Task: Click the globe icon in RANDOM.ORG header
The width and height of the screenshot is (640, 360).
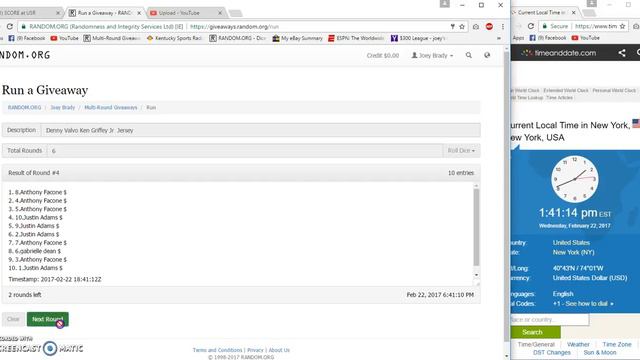Action: [x=487, y=55]
